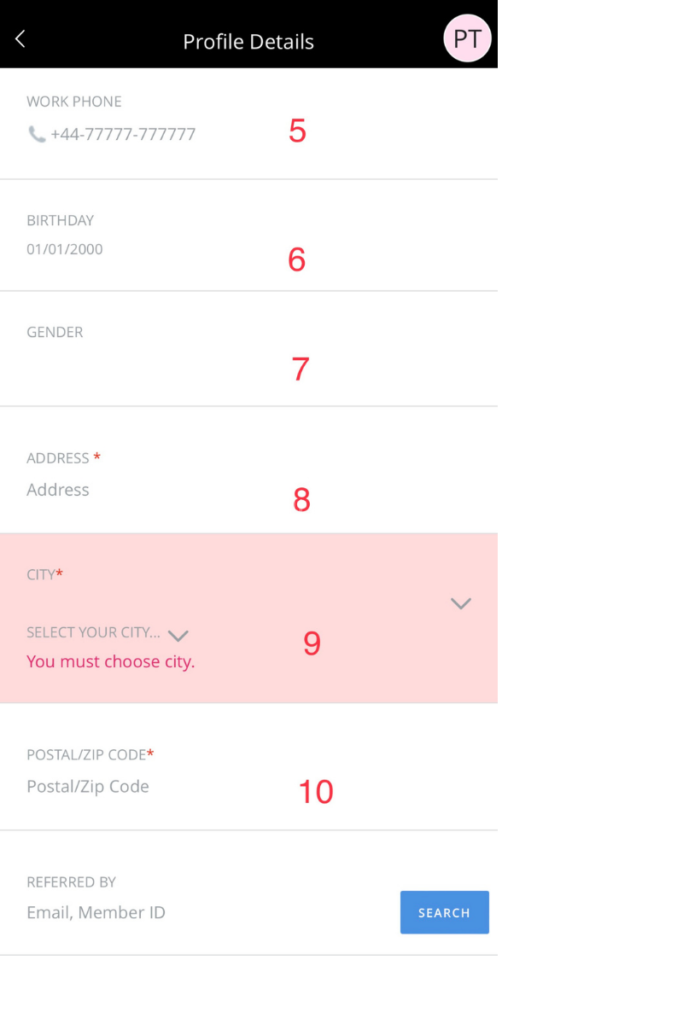
Task: Click the Referred By label
Action: 71,883
